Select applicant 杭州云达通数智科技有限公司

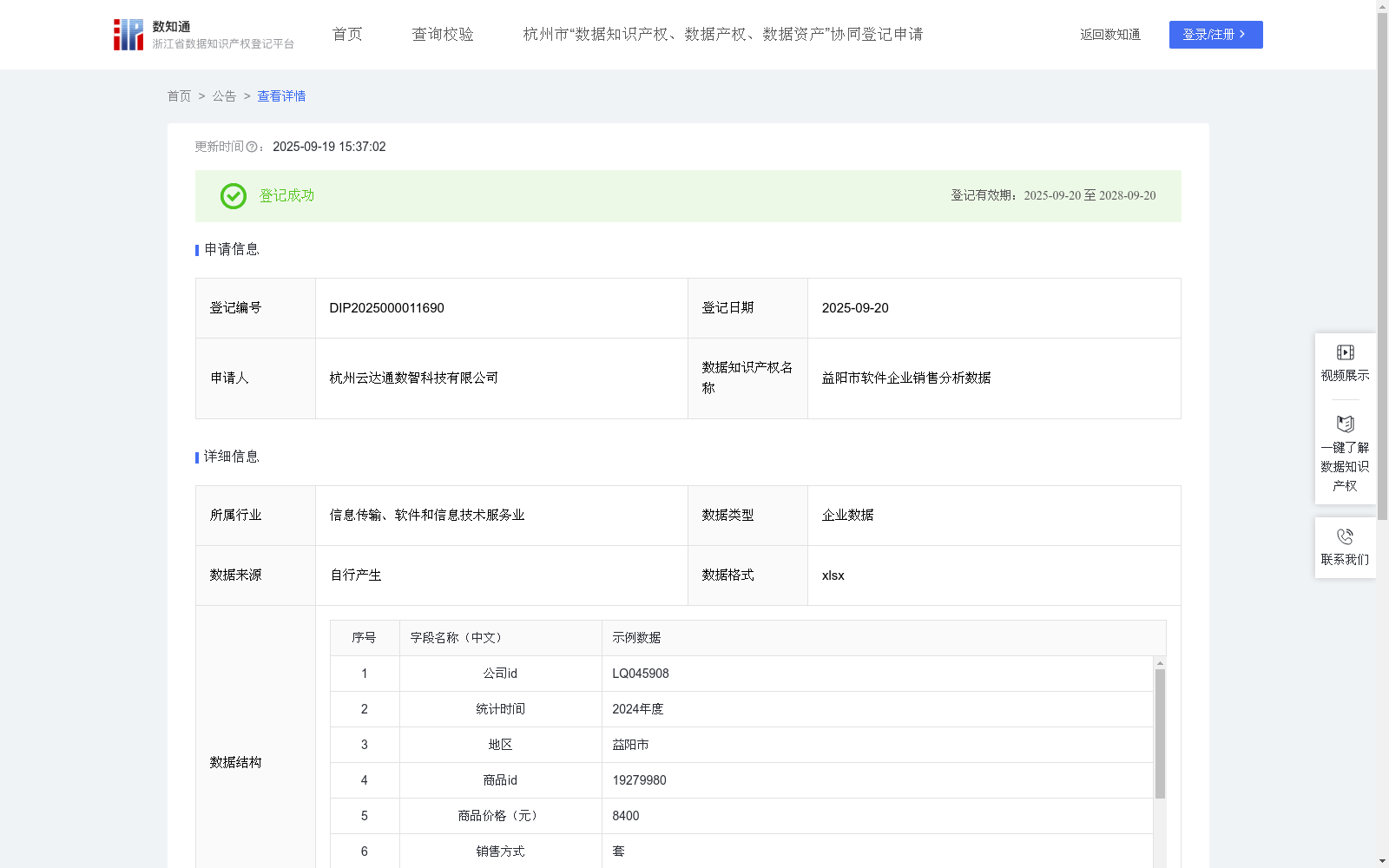coord(414,378)
